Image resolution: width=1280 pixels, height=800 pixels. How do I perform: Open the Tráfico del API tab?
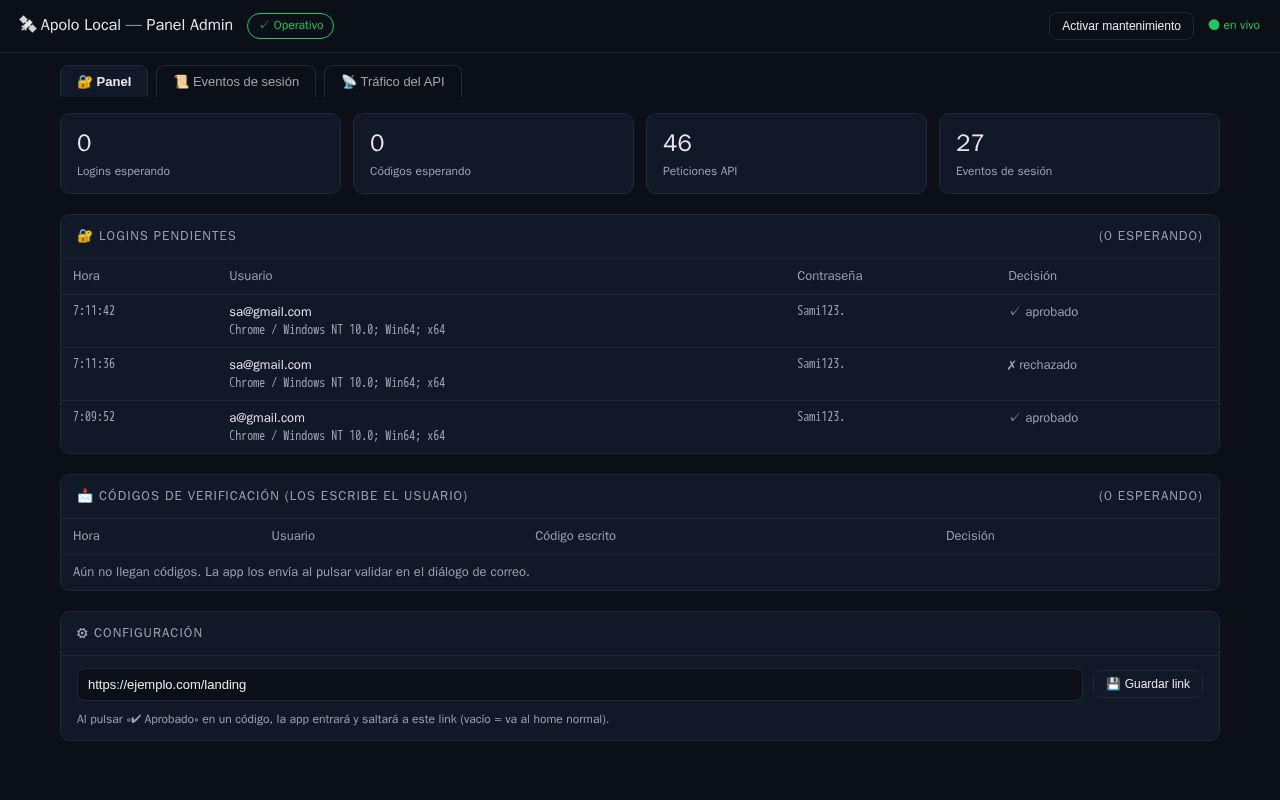tap(393, 81)
